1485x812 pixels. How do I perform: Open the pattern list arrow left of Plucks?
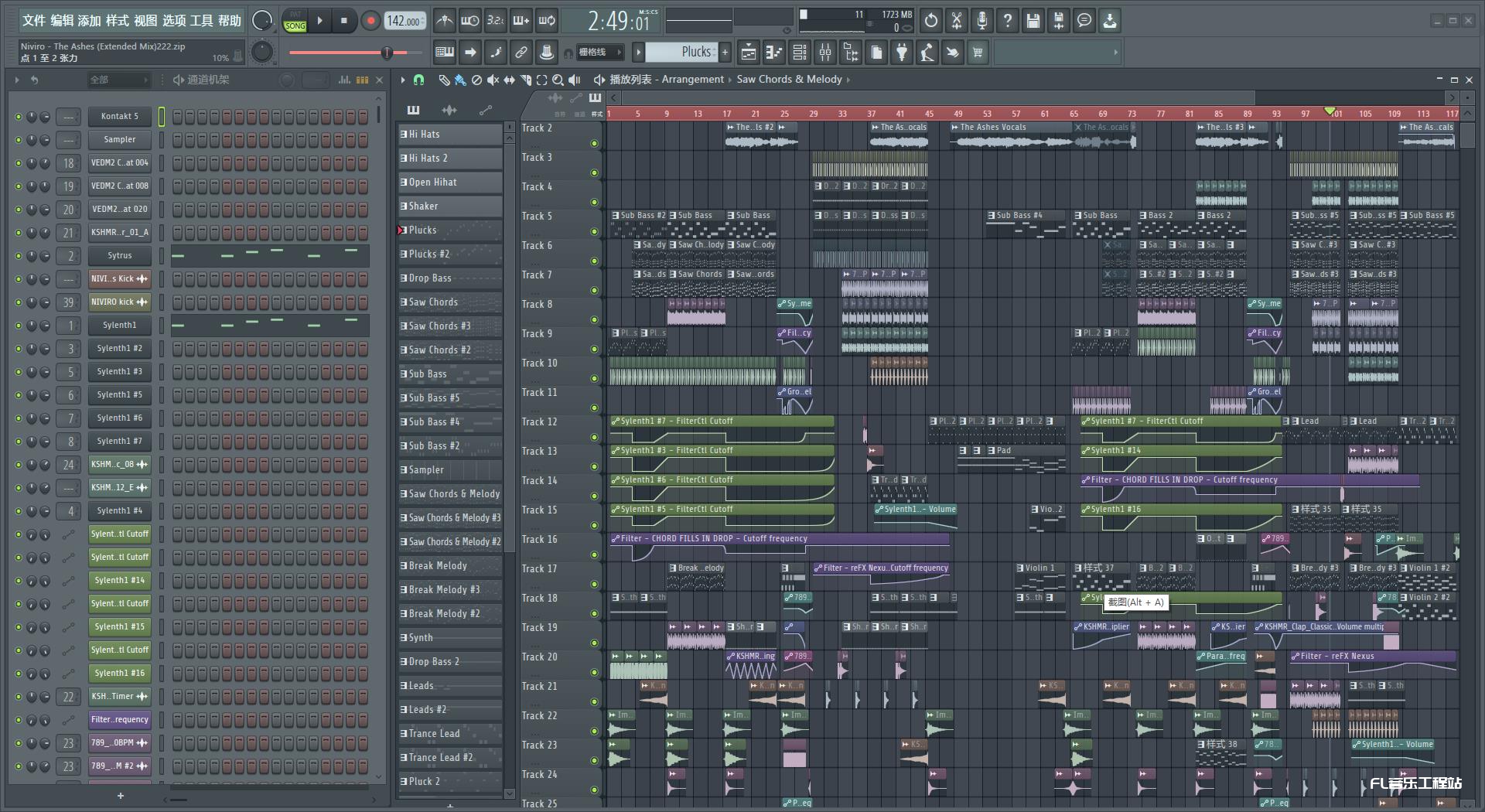pos(638,52)
